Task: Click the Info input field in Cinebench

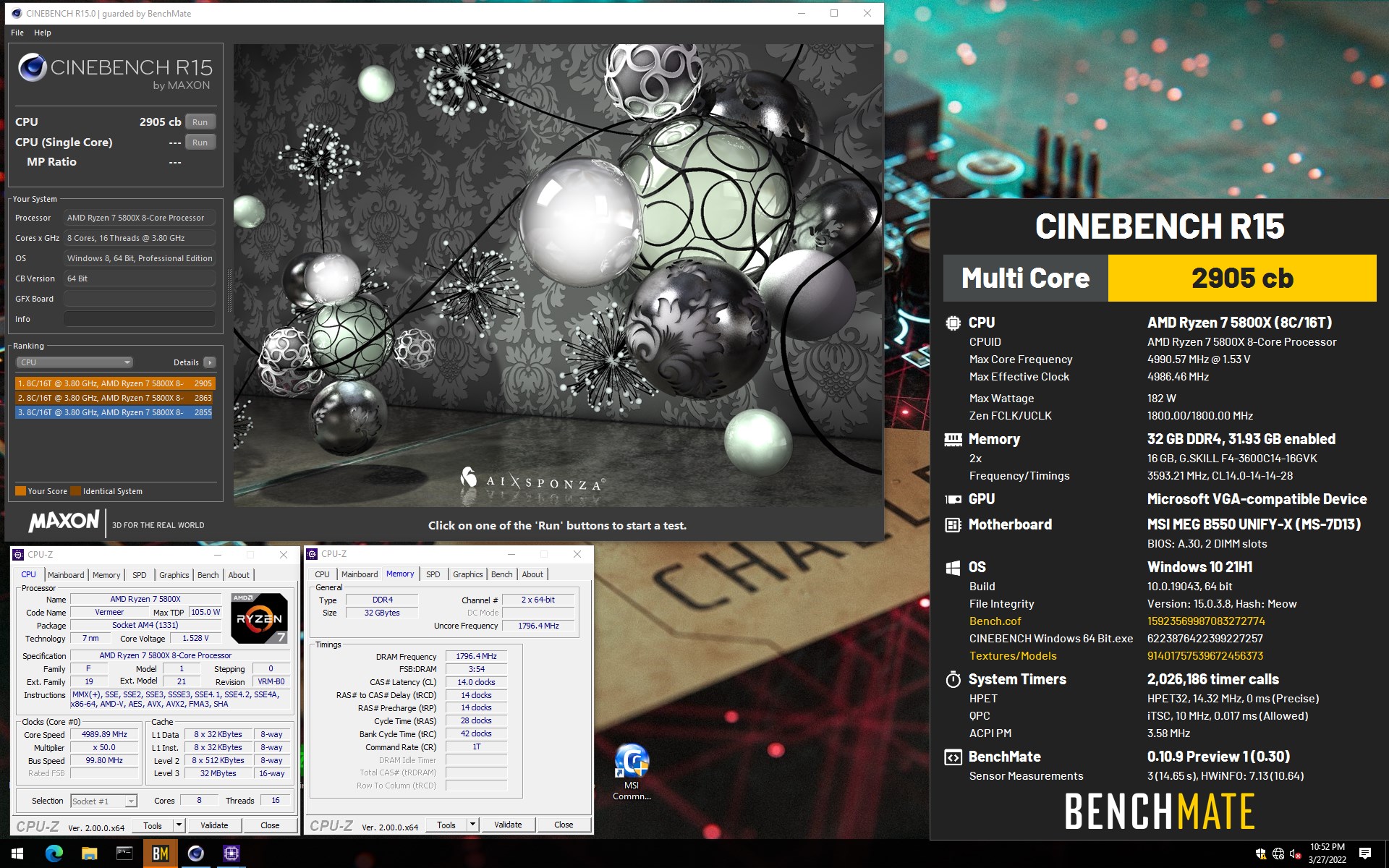Action: 140,319
